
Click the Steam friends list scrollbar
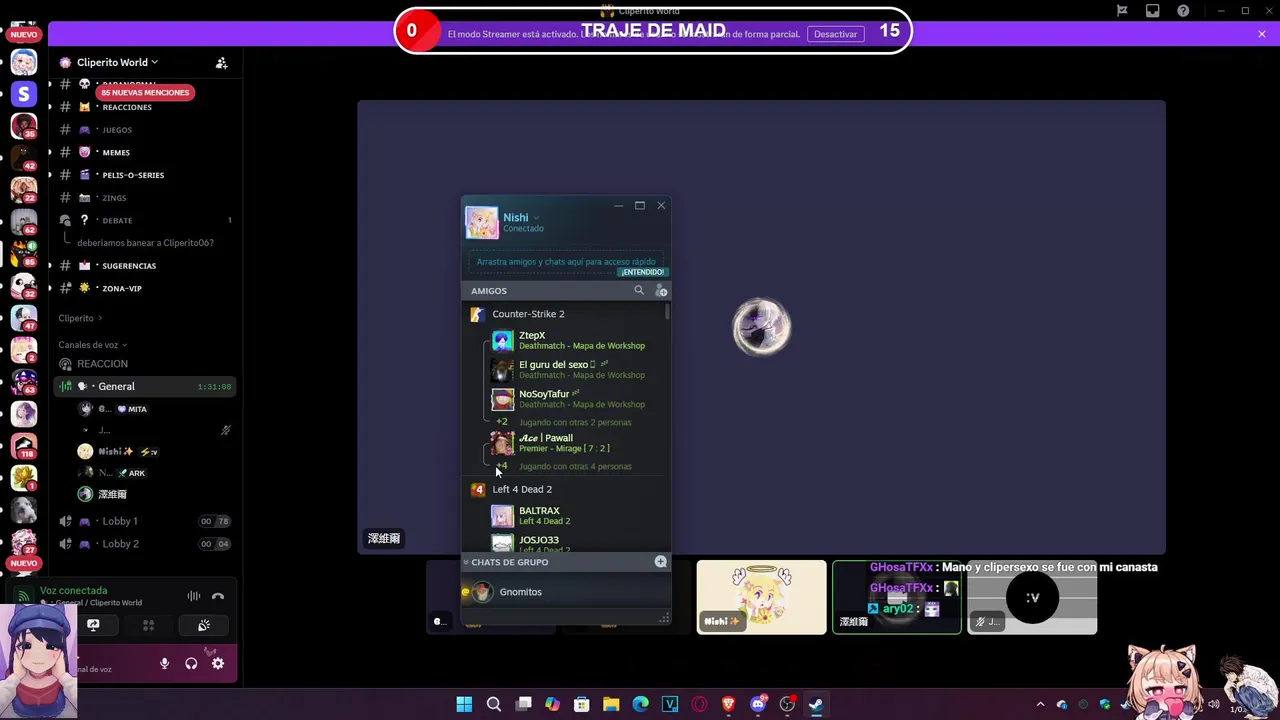666,312
